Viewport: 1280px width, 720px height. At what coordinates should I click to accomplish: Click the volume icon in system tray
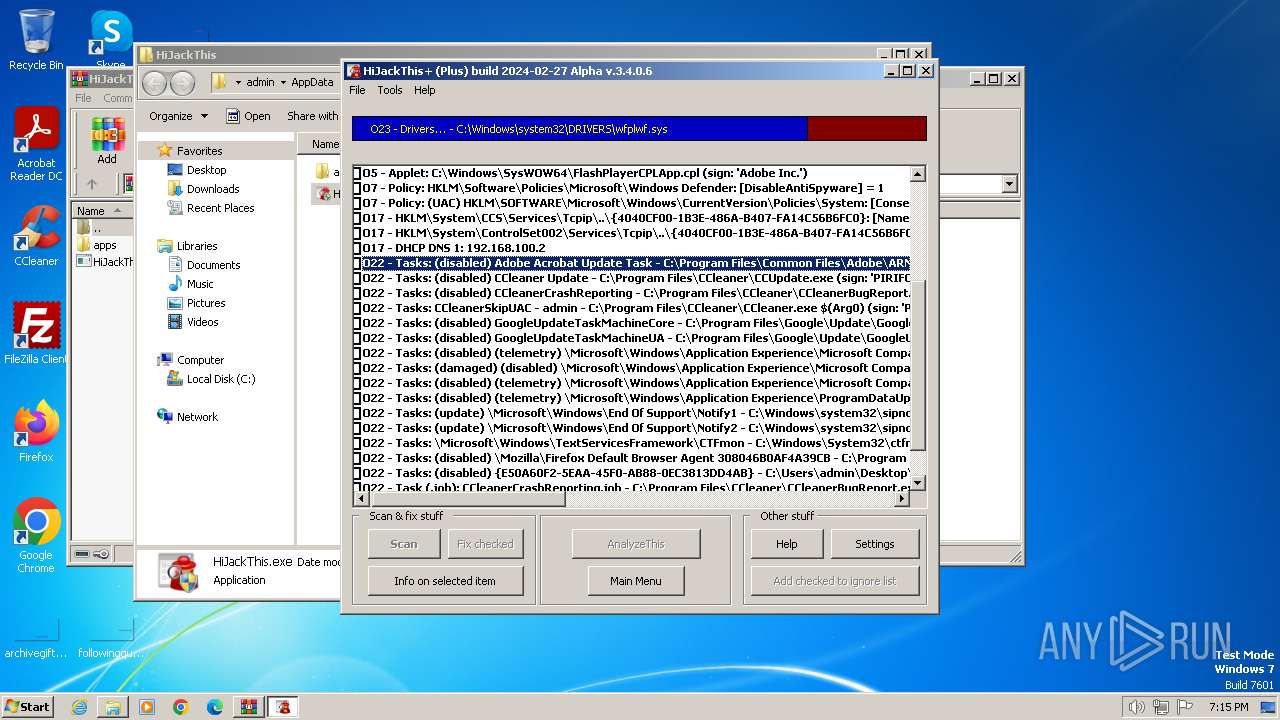(1136, 707)
